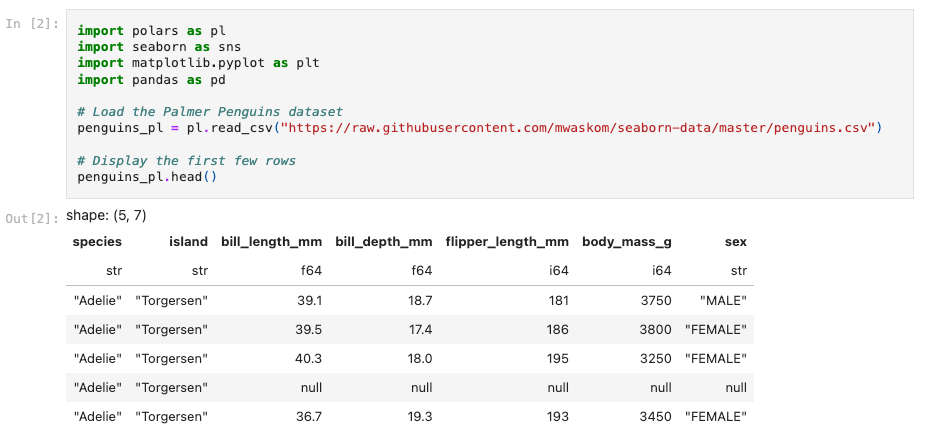Click the 36.7 bill length cell
The image size is (926, 444).
[309, 417]
